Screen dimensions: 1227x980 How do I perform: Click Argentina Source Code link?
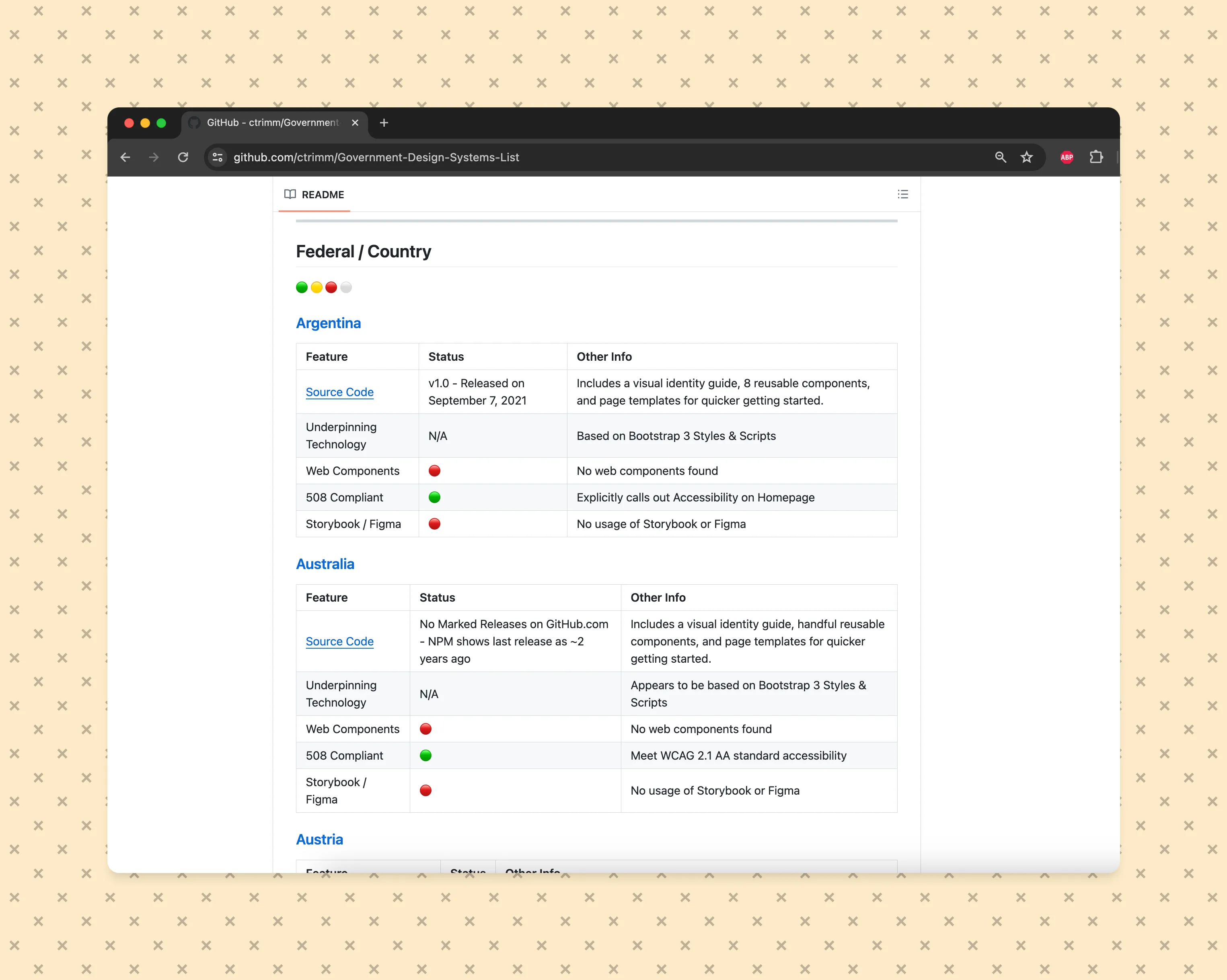click(339, 391)
